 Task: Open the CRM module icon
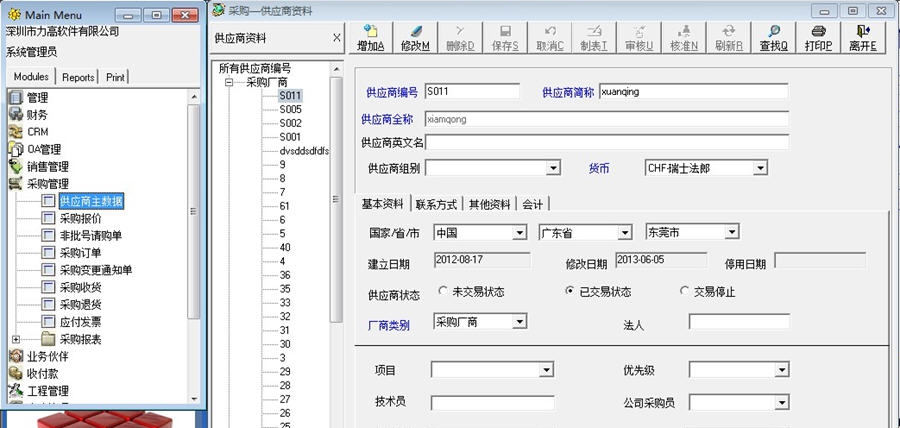point(15,132)
